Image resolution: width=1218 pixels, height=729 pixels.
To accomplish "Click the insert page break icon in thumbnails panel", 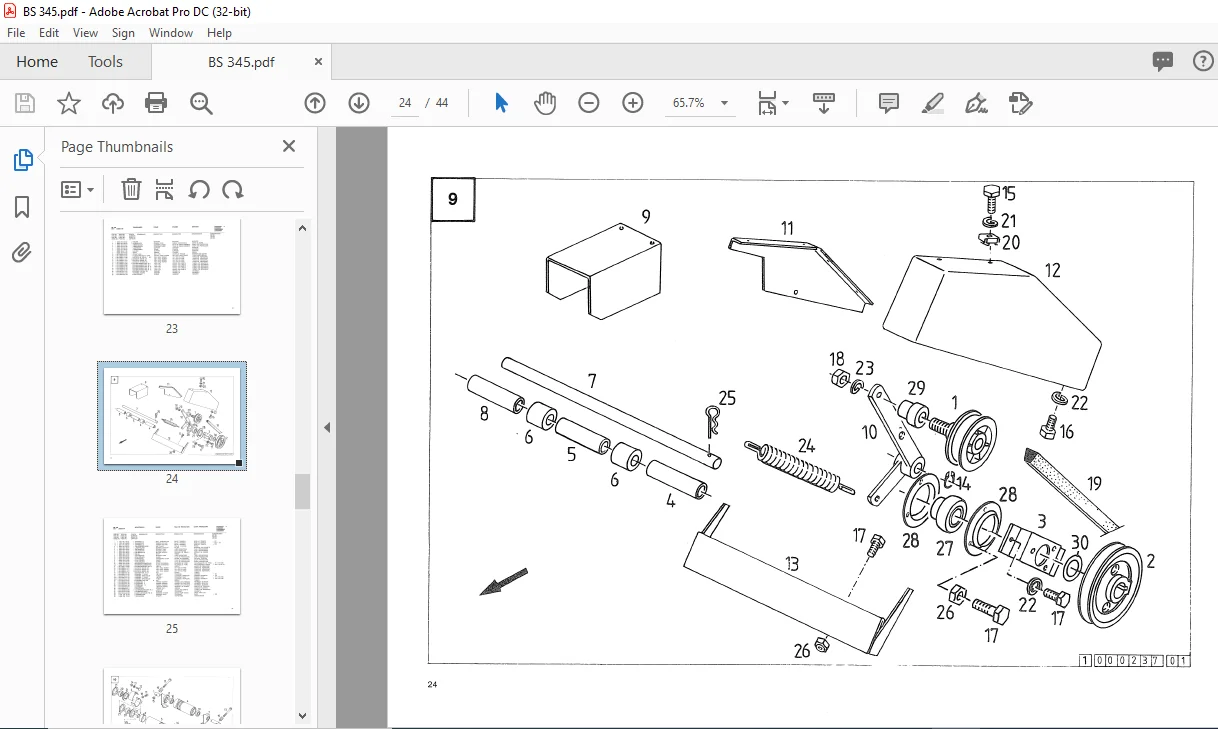I will pos(165,189).
